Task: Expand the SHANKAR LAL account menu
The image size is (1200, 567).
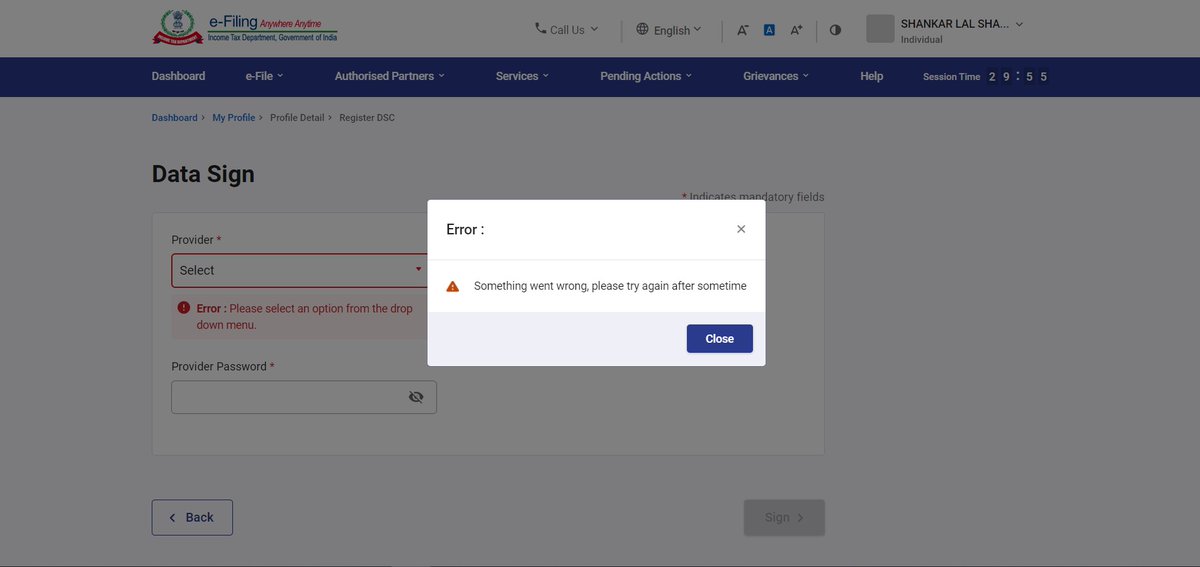Action: [962, 24]
